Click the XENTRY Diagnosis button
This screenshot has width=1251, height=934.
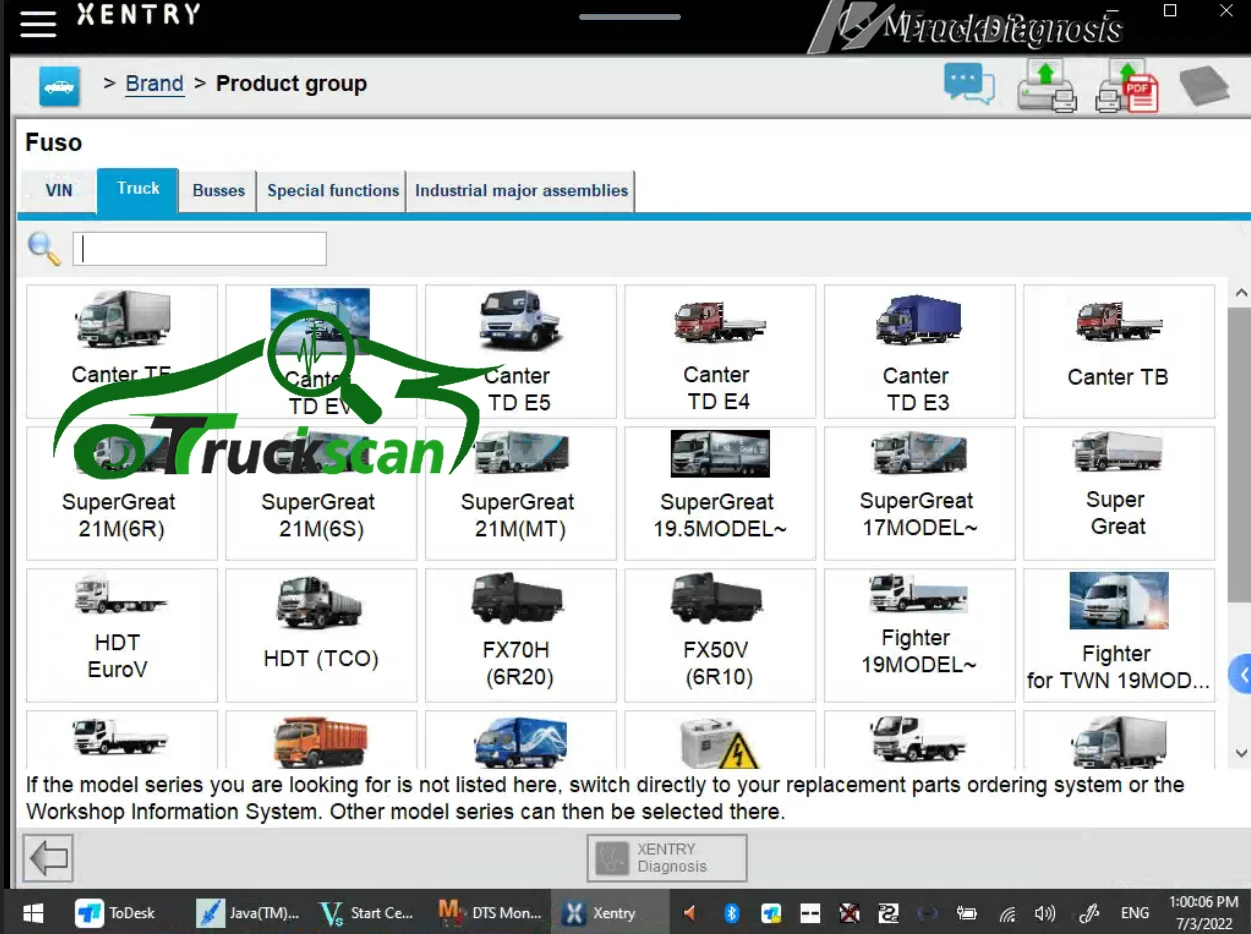(x=667, y=858)
